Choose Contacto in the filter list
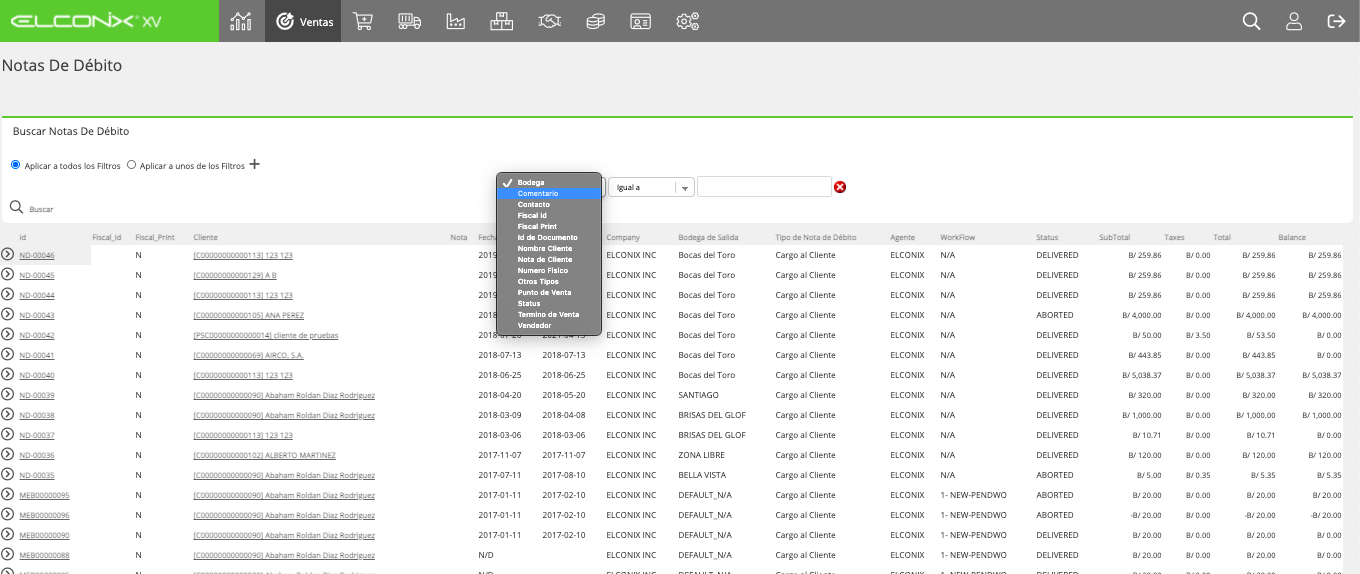This screenshot has height=574, width=1360. point(549,205)
